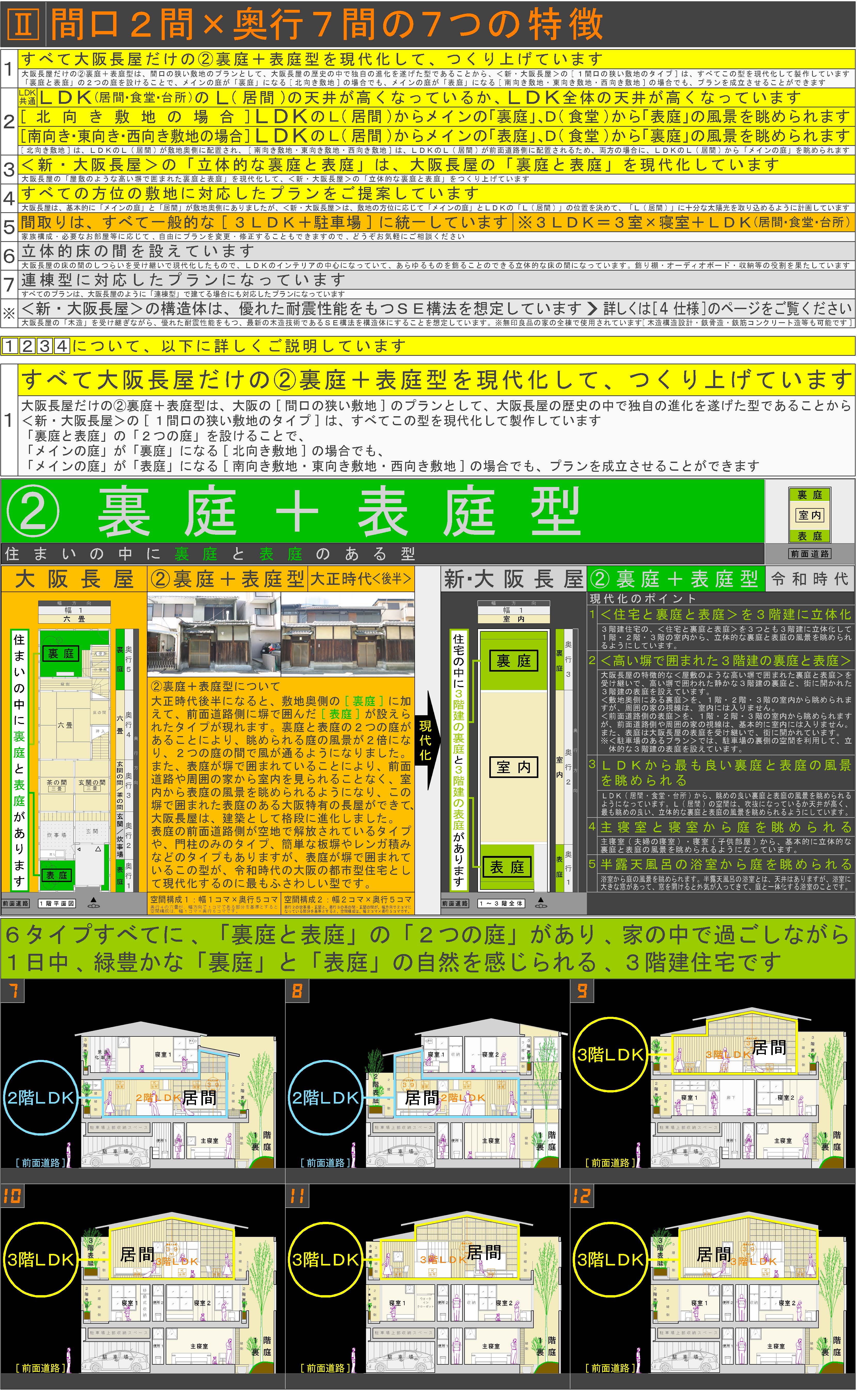Screen dimensions: 857x1400
Task: Click the small LDK共通 box in feature row 2
Action: [x=27, y=97]
